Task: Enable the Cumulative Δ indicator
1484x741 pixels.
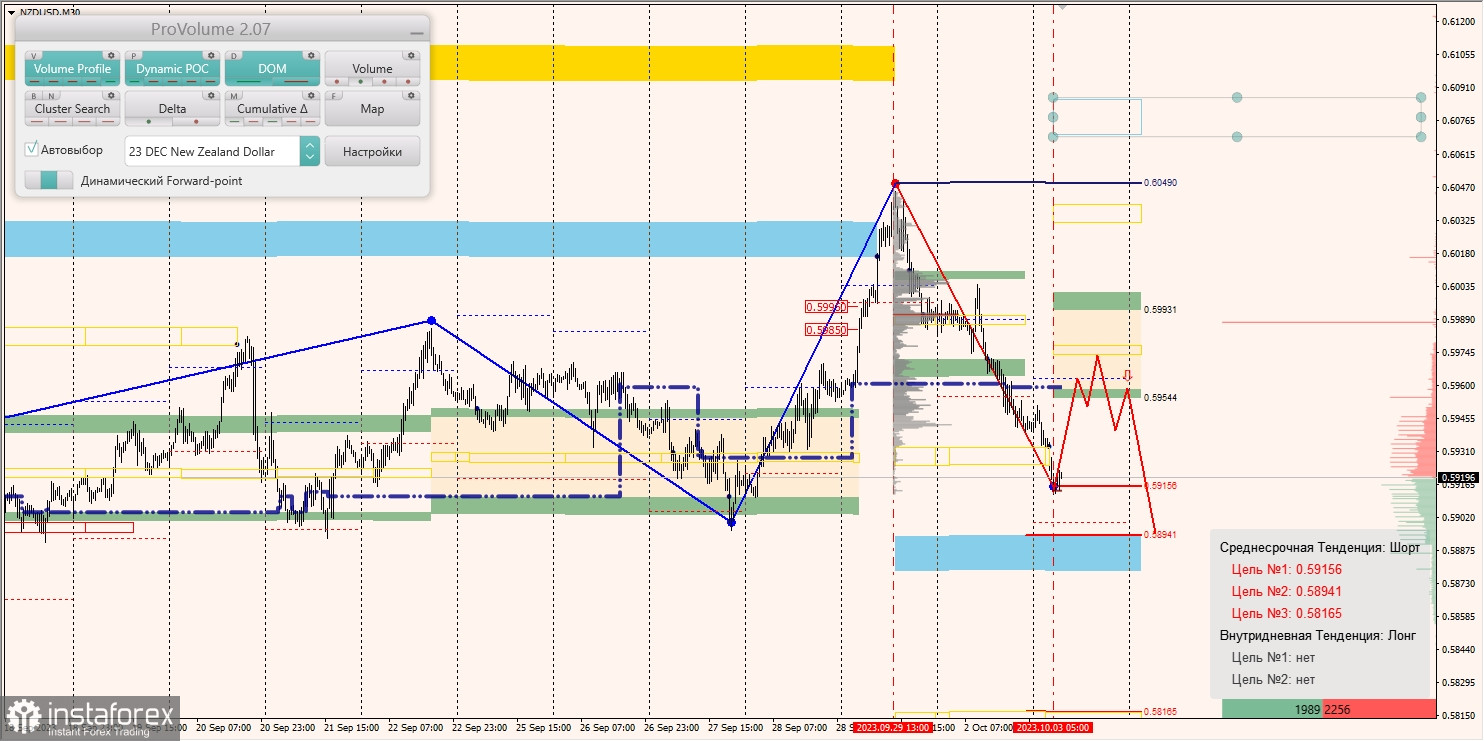Action: tap(273, 108)
